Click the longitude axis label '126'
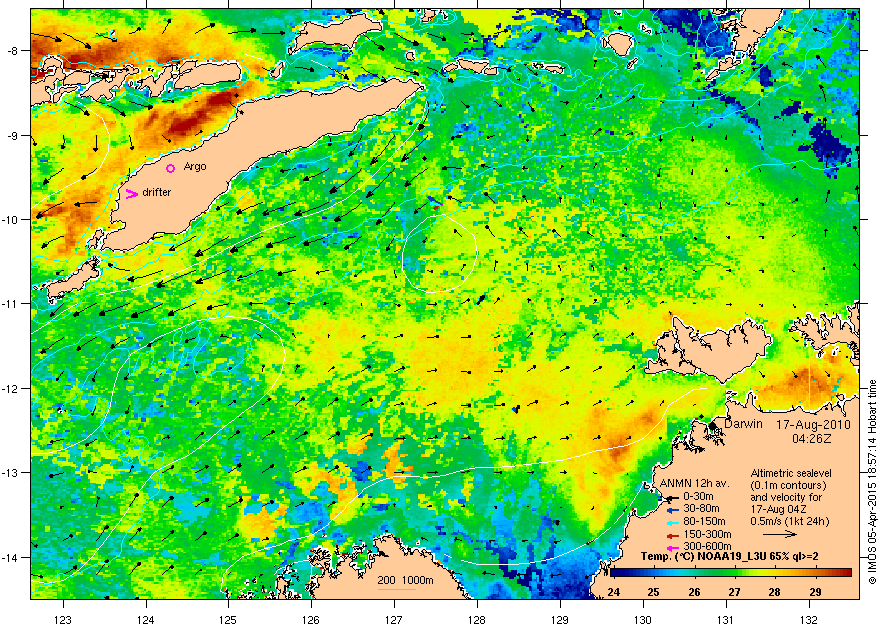880x630 pixels. 311,620
